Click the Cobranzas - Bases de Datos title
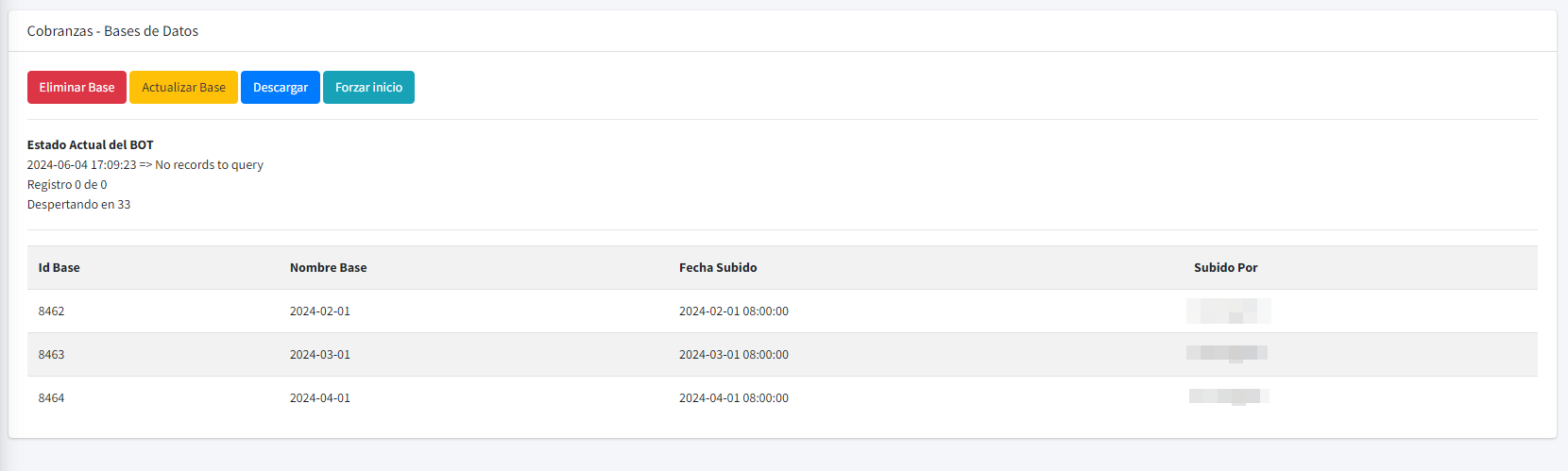Viewport: 1568px width, 471px height. (x=112, y=31)
